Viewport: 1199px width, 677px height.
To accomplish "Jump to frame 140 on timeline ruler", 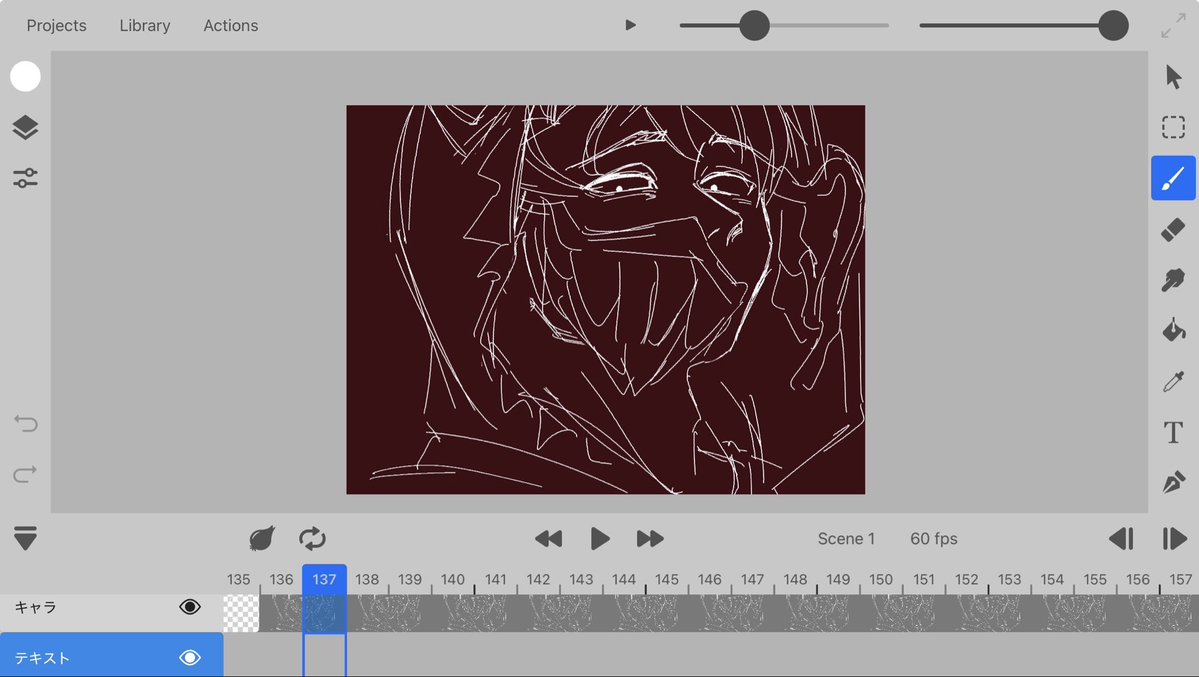I will 453,579.
